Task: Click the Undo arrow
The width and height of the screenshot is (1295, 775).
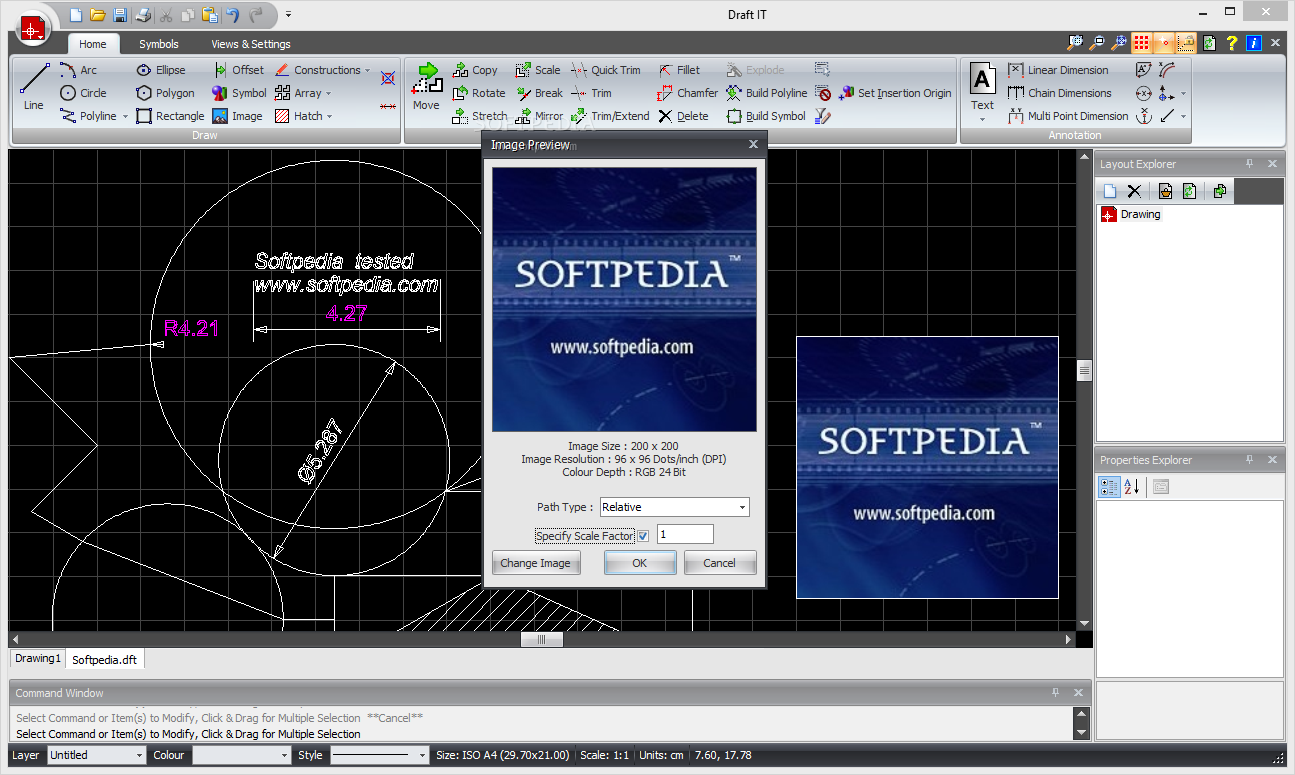Action: (232, 15)
